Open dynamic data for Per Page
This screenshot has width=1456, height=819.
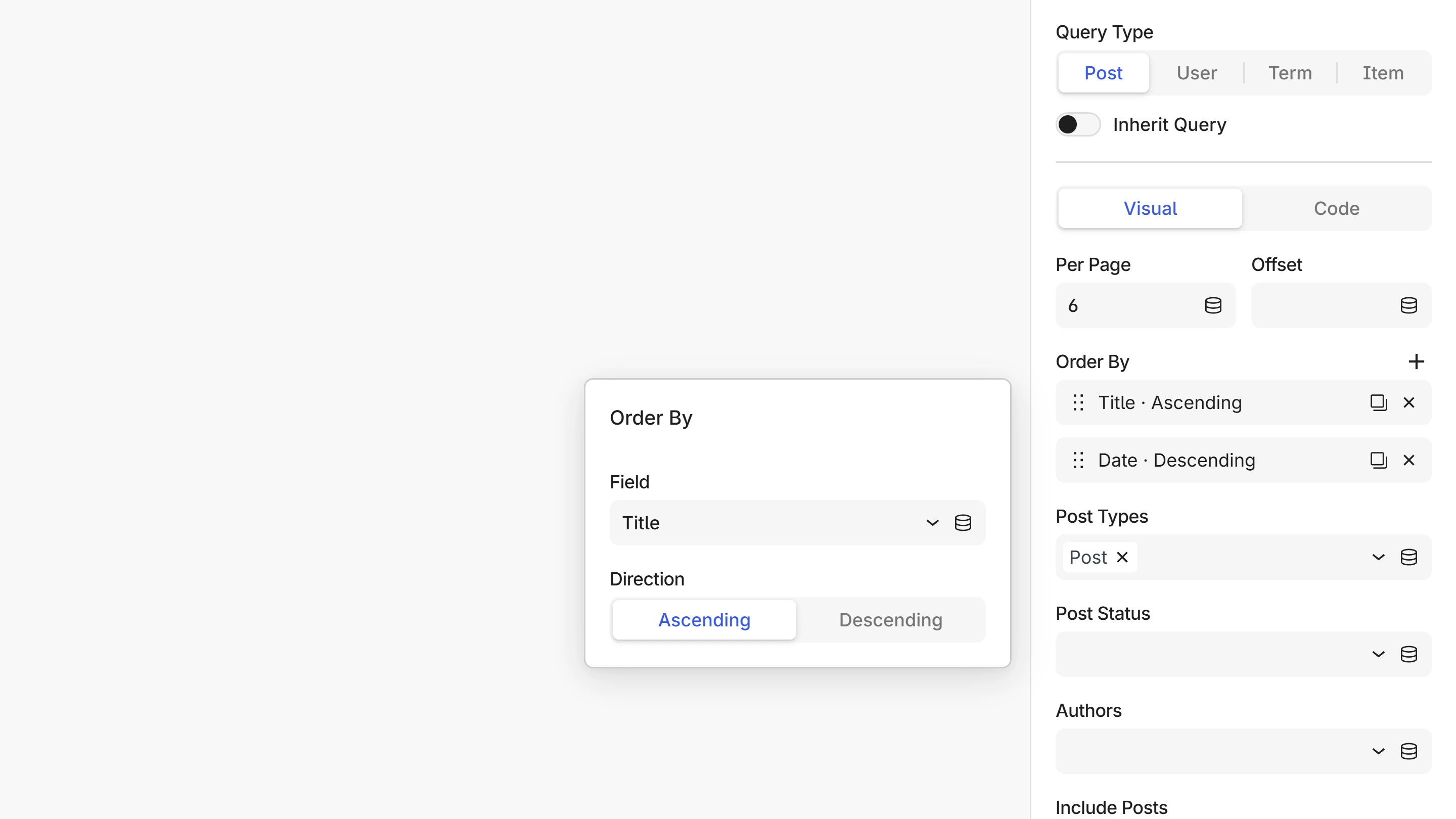point(1213,306)
